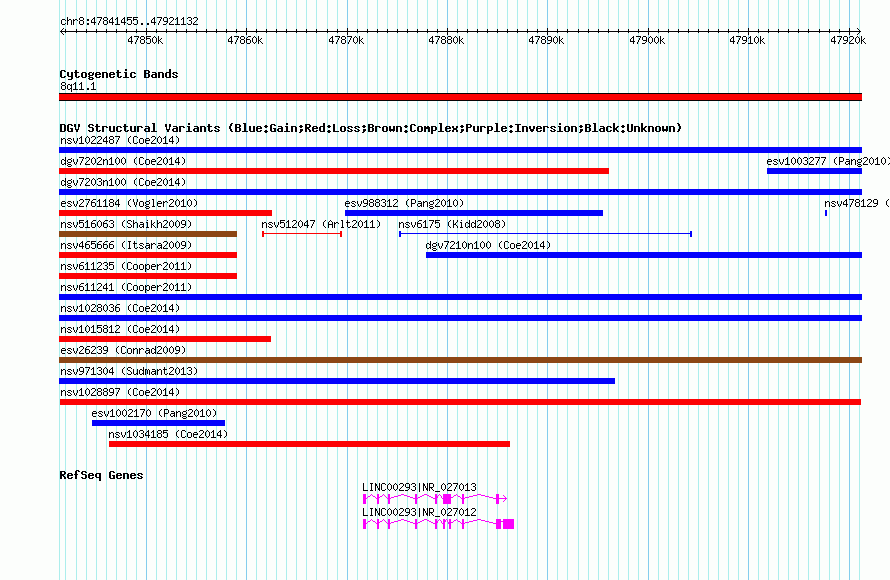Viewport: 890px width, 580px height.
Task: Click the RefSeq Genes track title
Action: coord(101,475)
